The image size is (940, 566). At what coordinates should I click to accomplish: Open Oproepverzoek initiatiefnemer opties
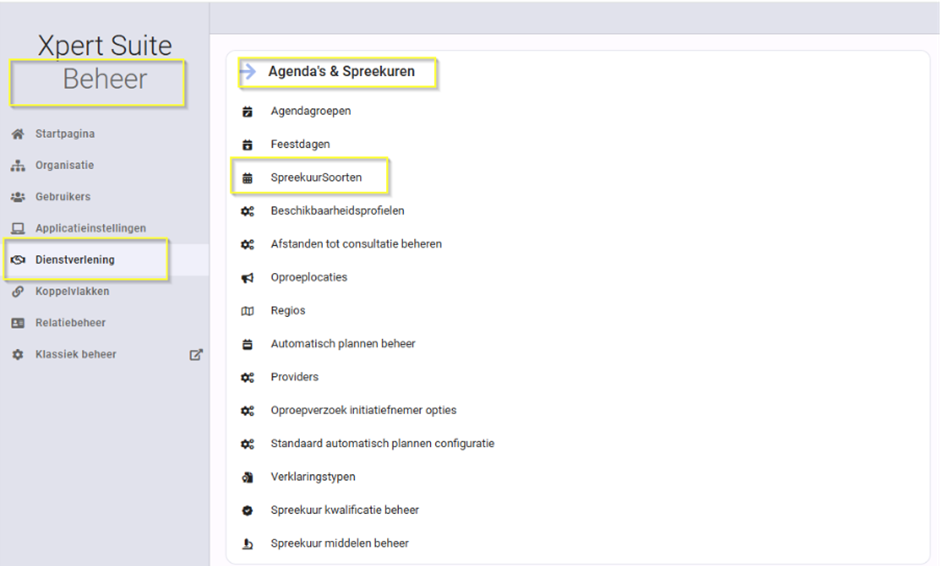tap(363, 410)
